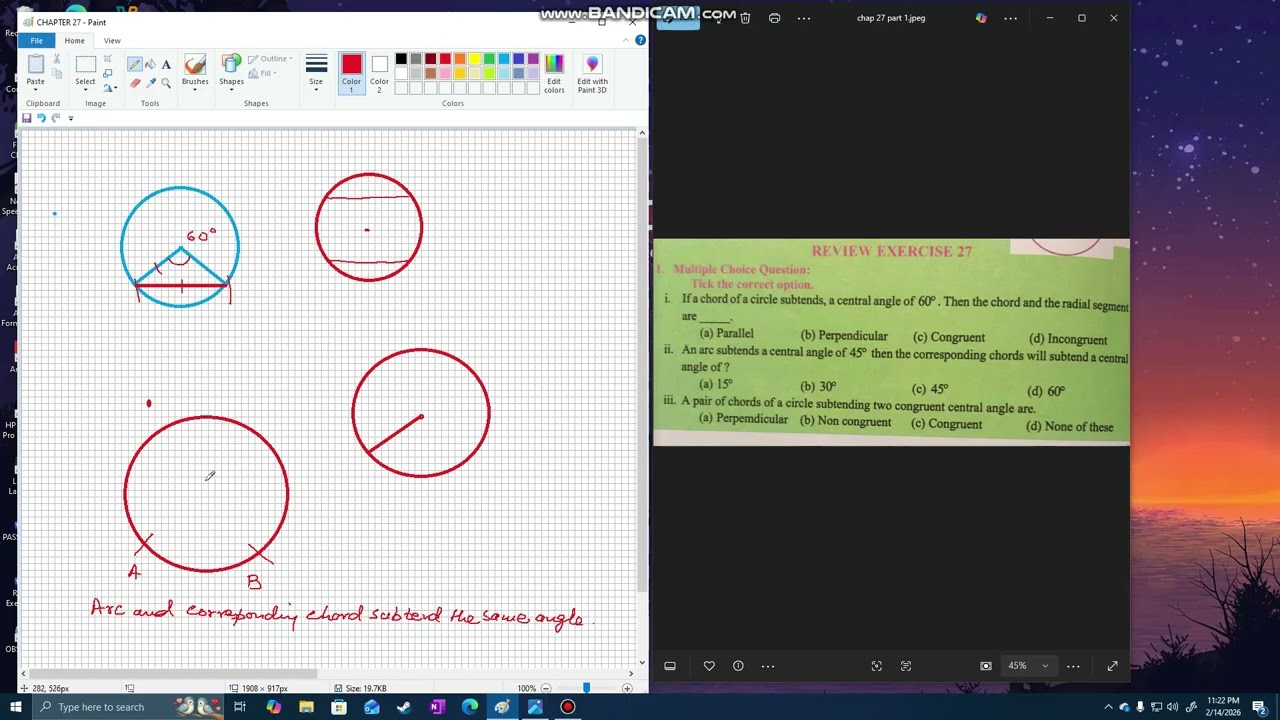
Task: Open OneNote from the taskbar
Action: (437, 707)
